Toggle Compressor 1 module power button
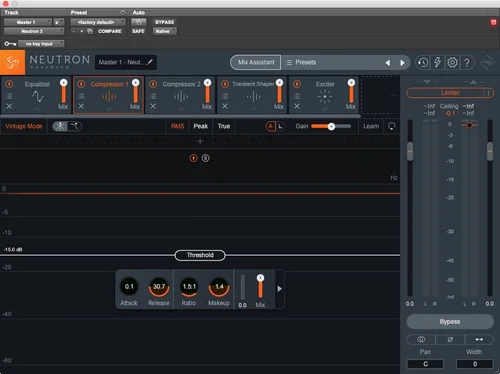Screen dimensions: 500x374 click(x=81, y=84)
